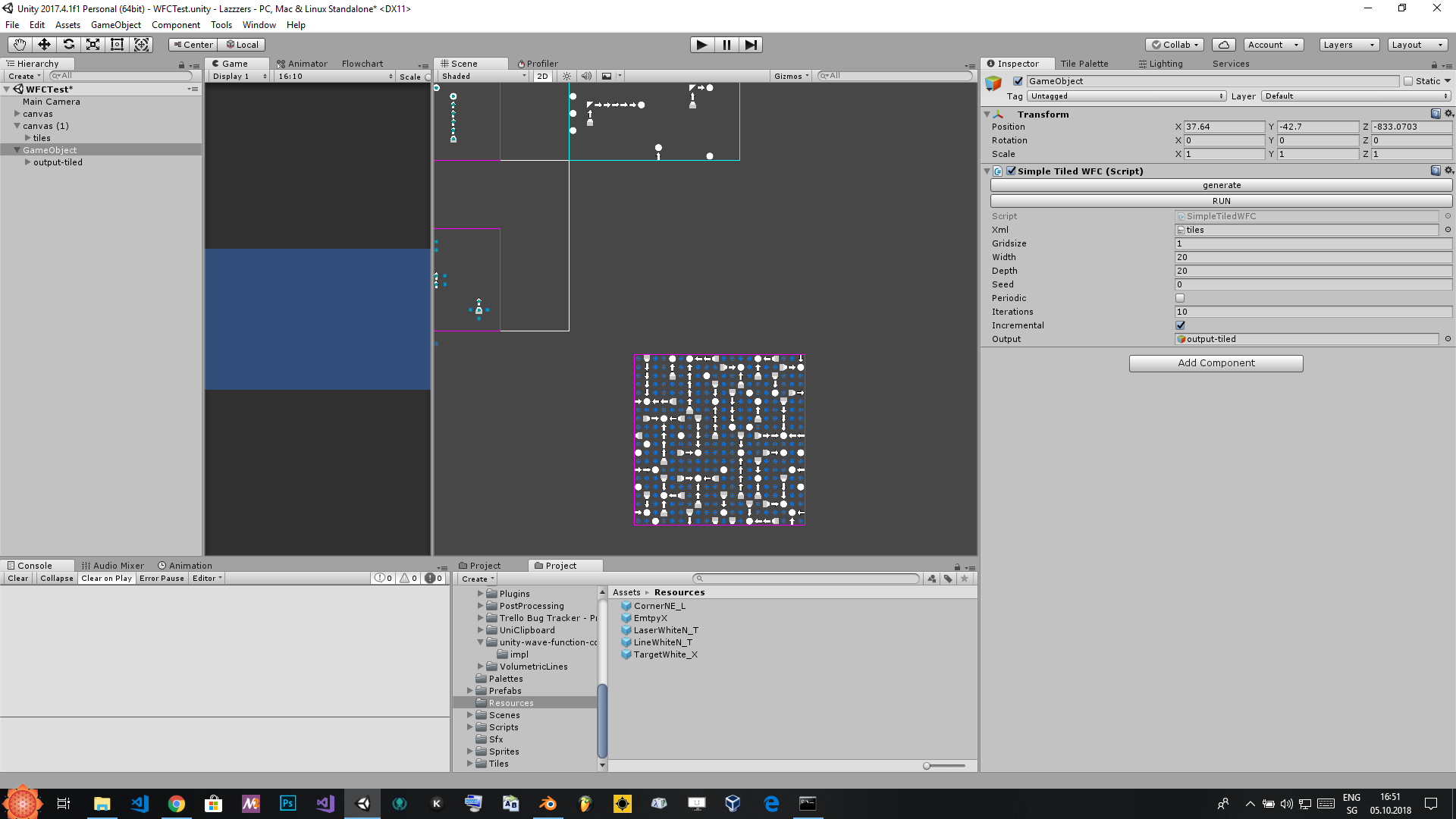1456x819 pixels.
Task: Toggle scene lighting icon
Action: click(566, 76)
